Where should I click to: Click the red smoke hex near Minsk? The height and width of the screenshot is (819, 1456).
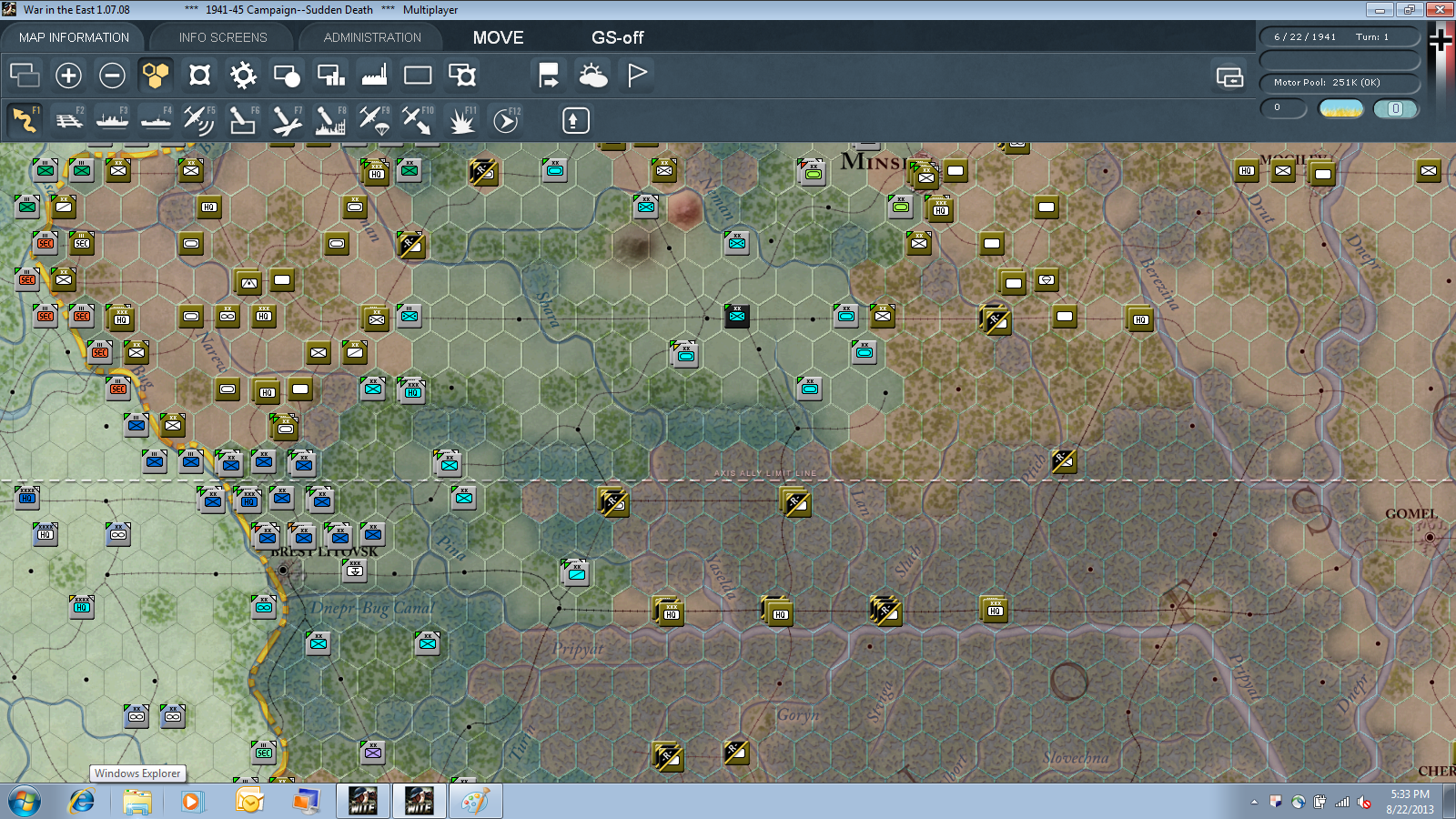[684, 210]
